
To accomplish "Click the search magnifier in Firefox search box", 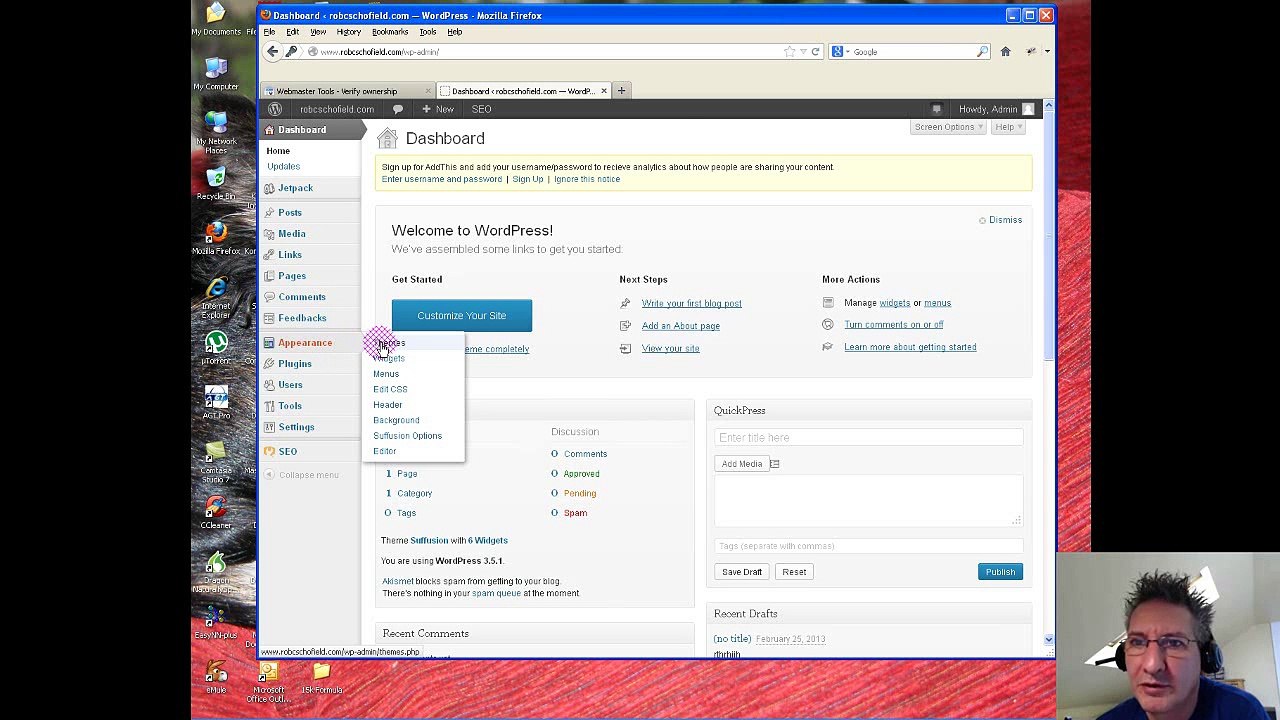I will [x=982, y=51].
